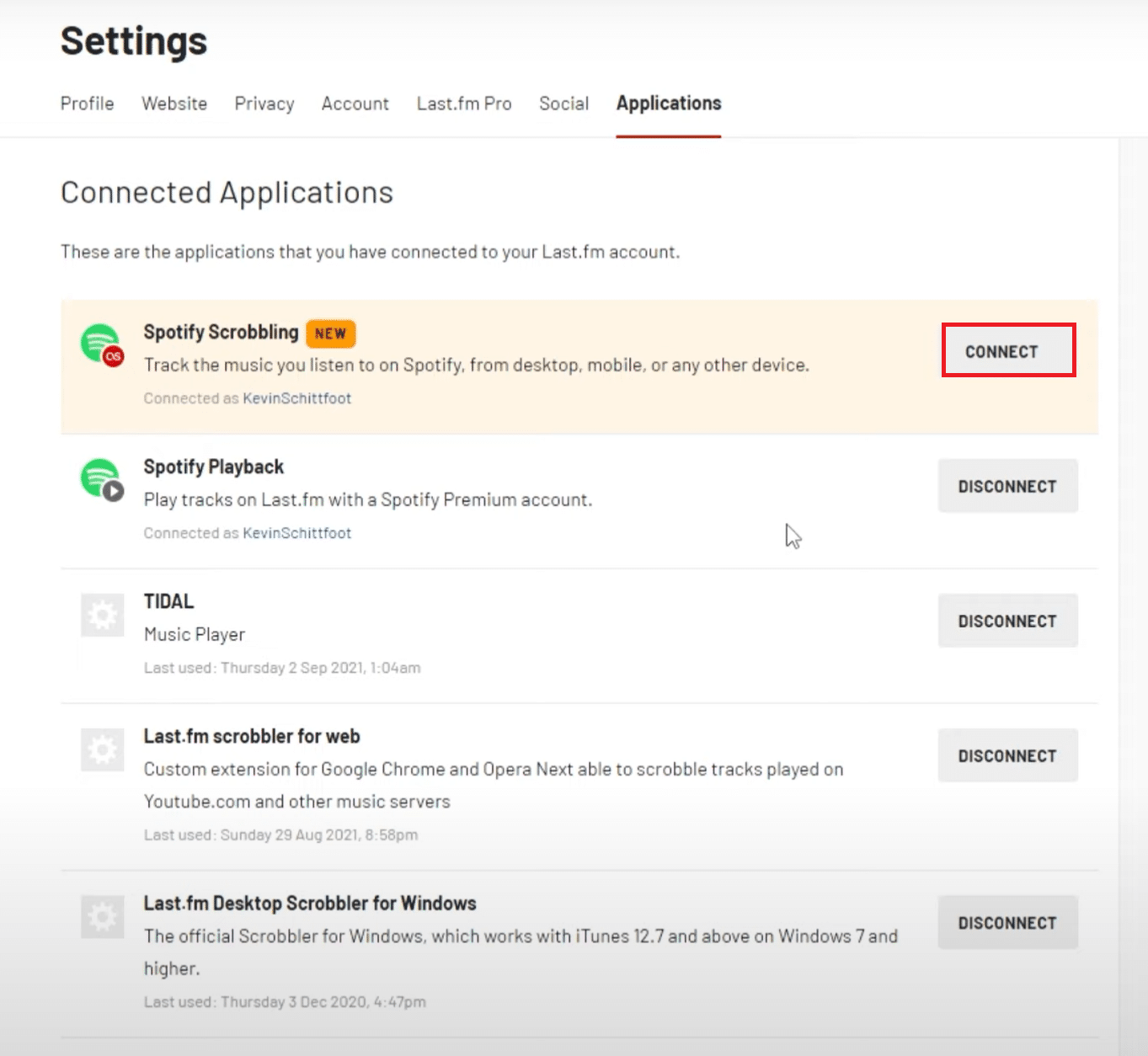Open KevinSchittfoot link under Spotify Playback
Screen dimensions: 1148x1056
click(x=296, y=533)
